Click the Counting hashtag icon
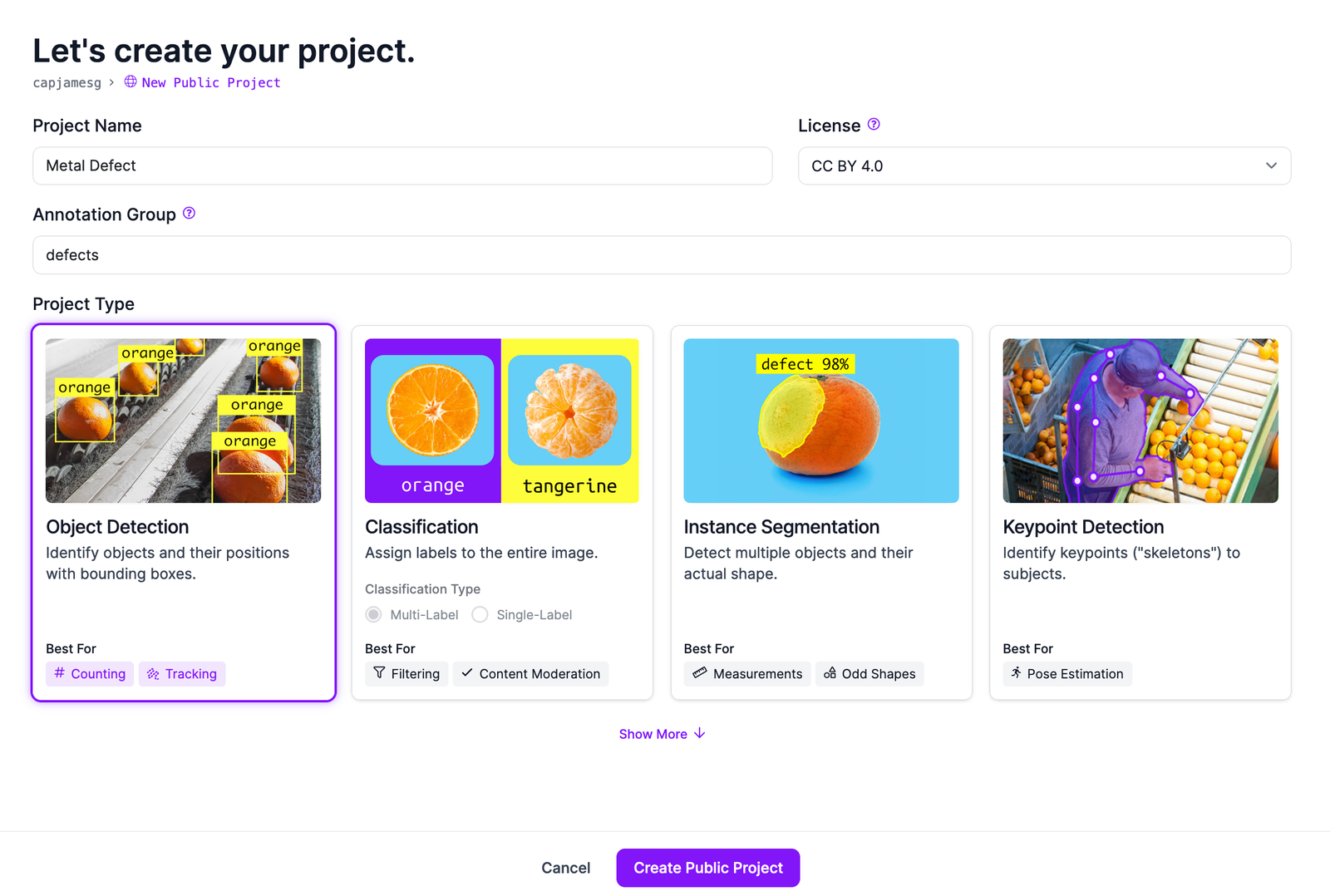 point(58,674)
